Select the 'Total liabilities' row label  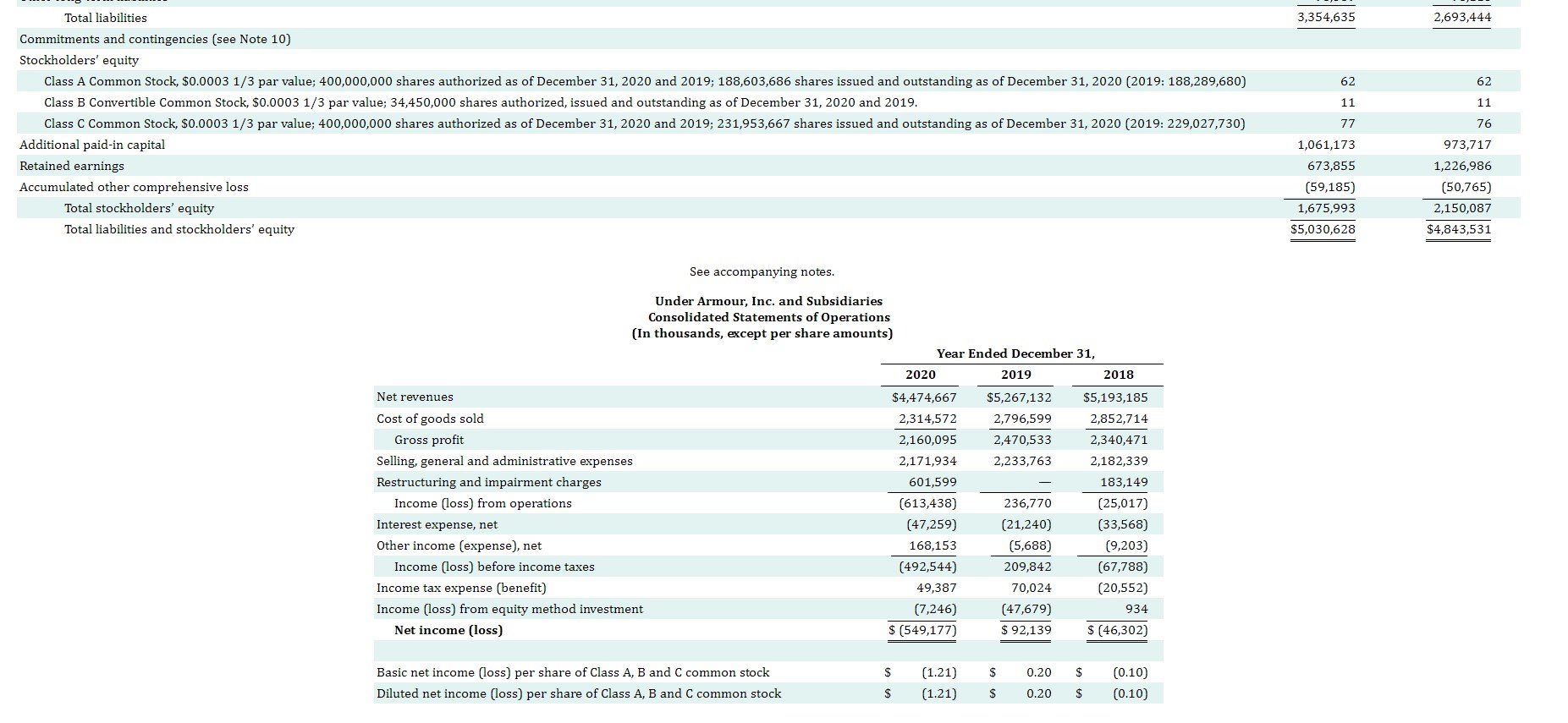coord(106,18)
